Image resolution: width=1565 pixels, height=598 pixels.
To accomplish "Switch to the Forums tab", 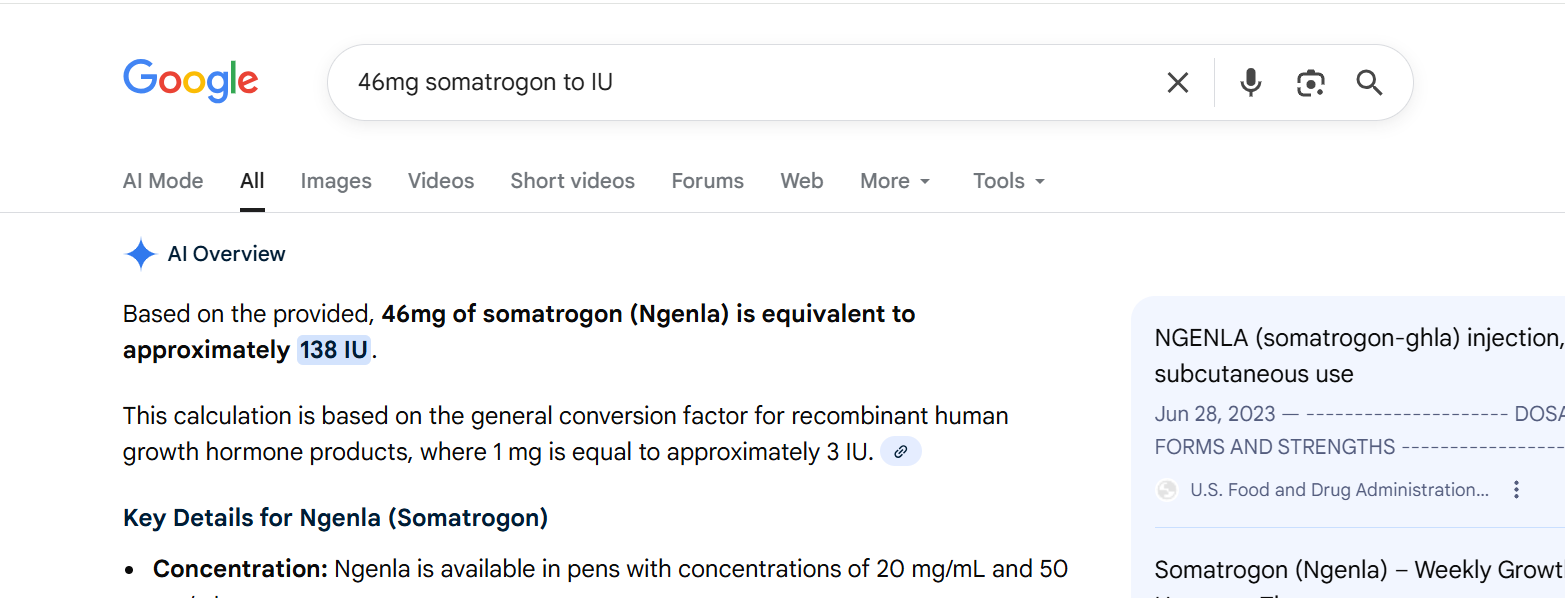I will click(x=707, y=181).
